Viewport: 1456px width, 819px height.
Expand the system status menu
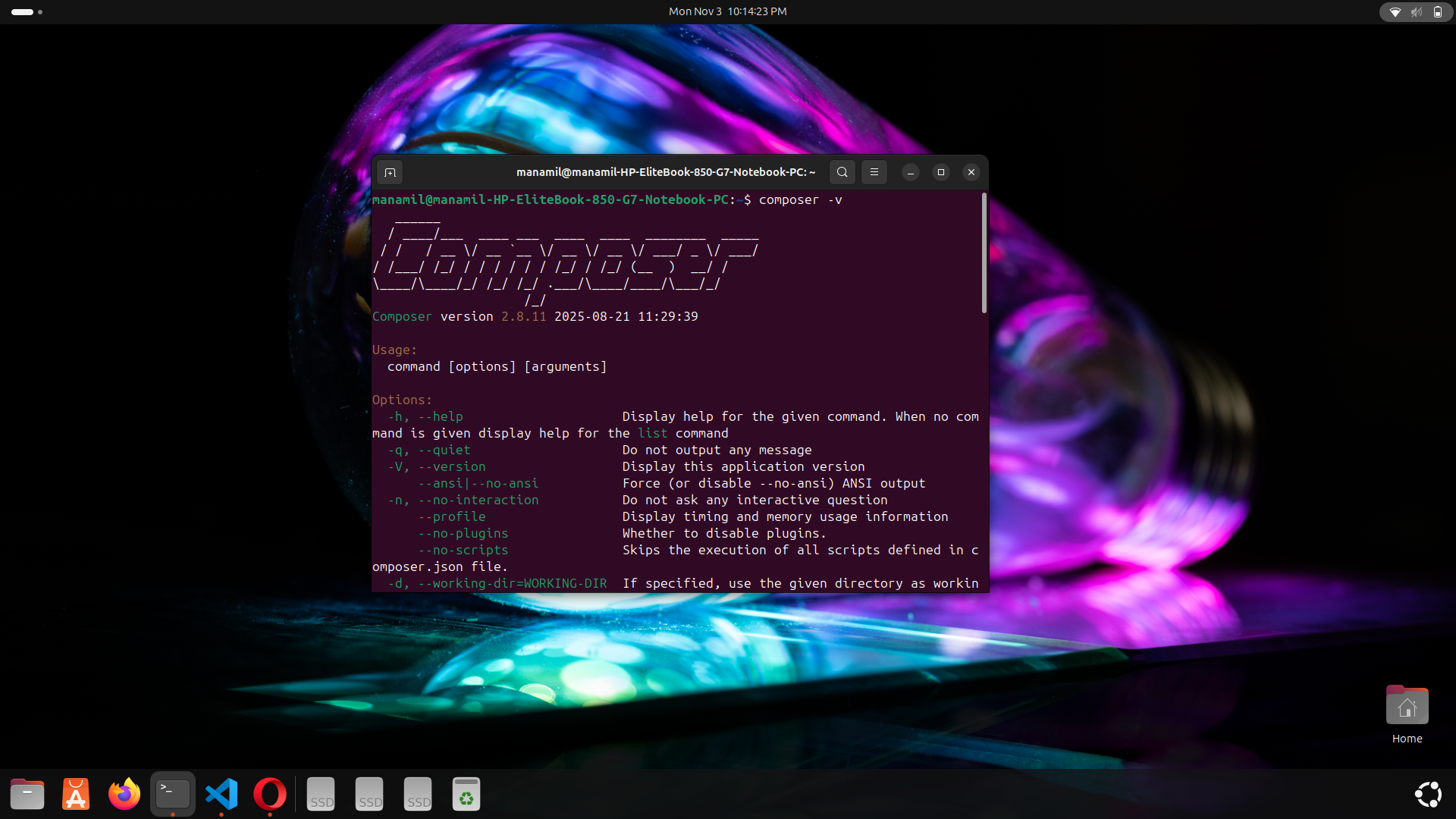click(1415, 11)
